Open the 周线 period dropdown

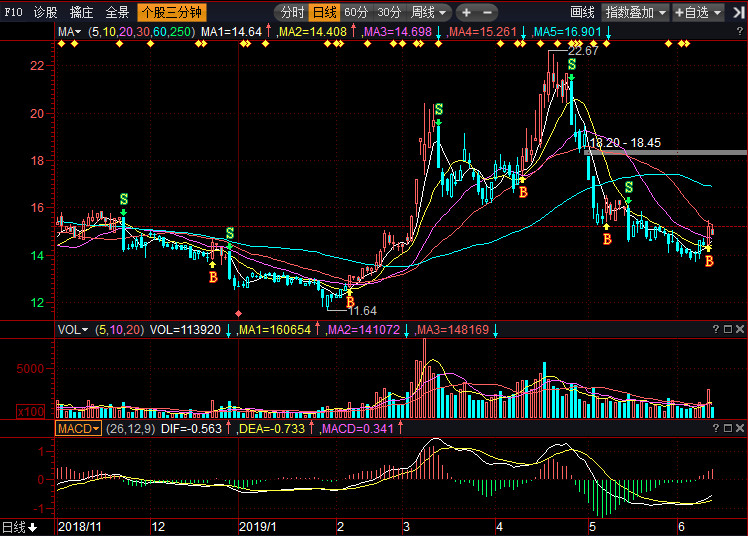pyautogui.click(x=429, y=13)
